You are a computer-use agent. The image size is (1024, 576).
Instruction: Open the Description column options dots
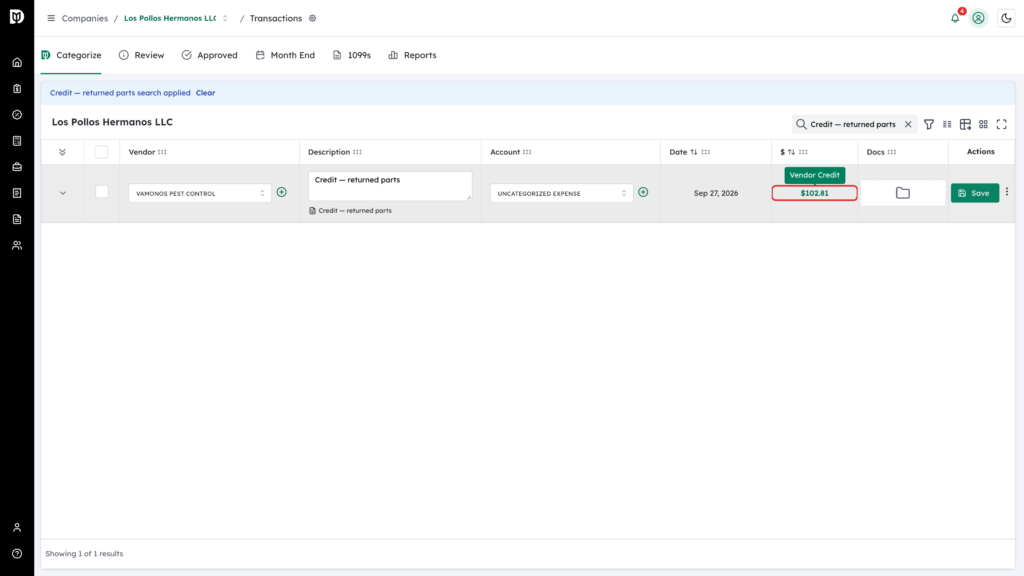[x=357, y=152]
